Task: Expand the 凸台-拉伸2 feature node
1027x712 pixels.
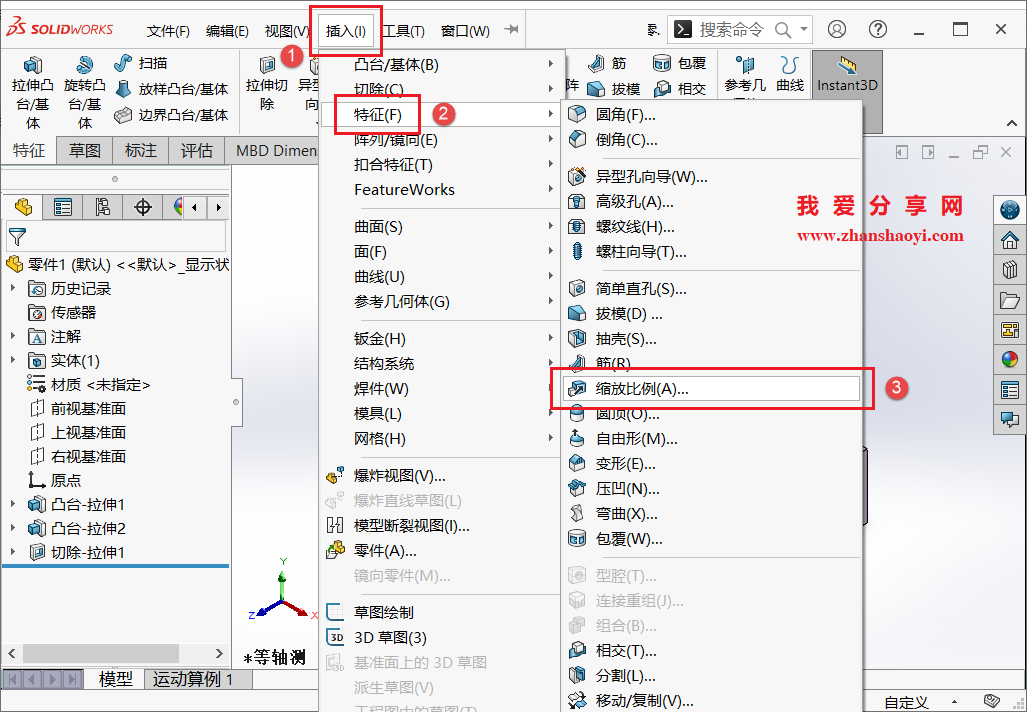Action: point(13,527)
